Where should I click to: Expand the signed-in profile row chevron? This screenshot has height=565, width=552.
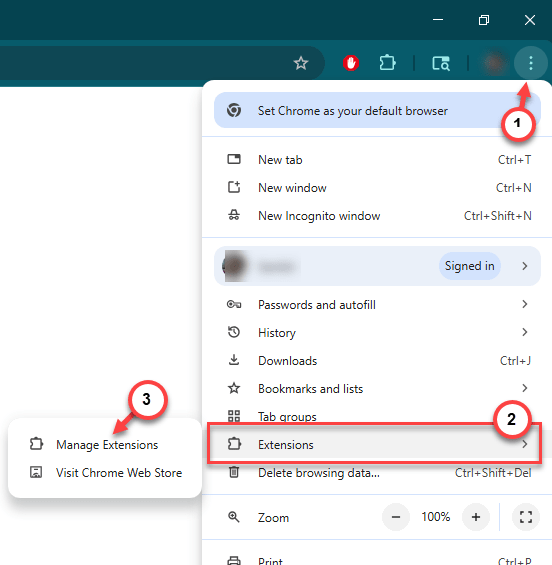point(525,266)
